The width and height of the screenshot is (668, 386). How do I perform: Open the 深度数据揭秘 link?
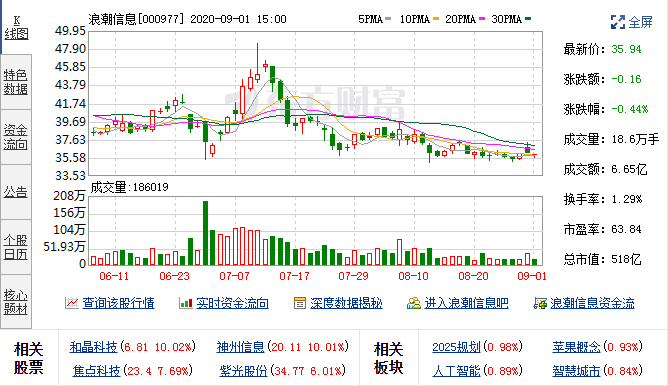coord(346,303)
